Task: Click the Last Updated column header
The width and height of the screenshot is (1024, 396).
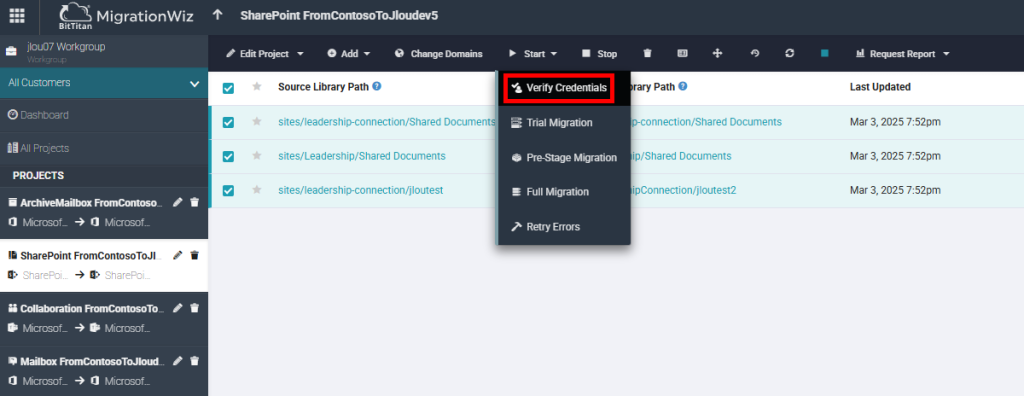Action: point(880,87)
